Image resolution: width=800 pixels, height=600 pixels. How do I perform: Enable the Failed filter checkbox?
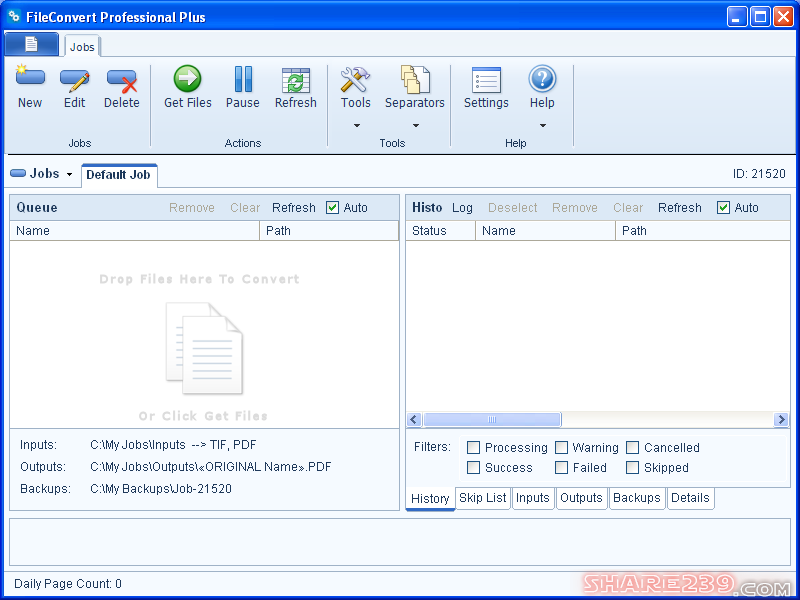click(x=561, y=467)
